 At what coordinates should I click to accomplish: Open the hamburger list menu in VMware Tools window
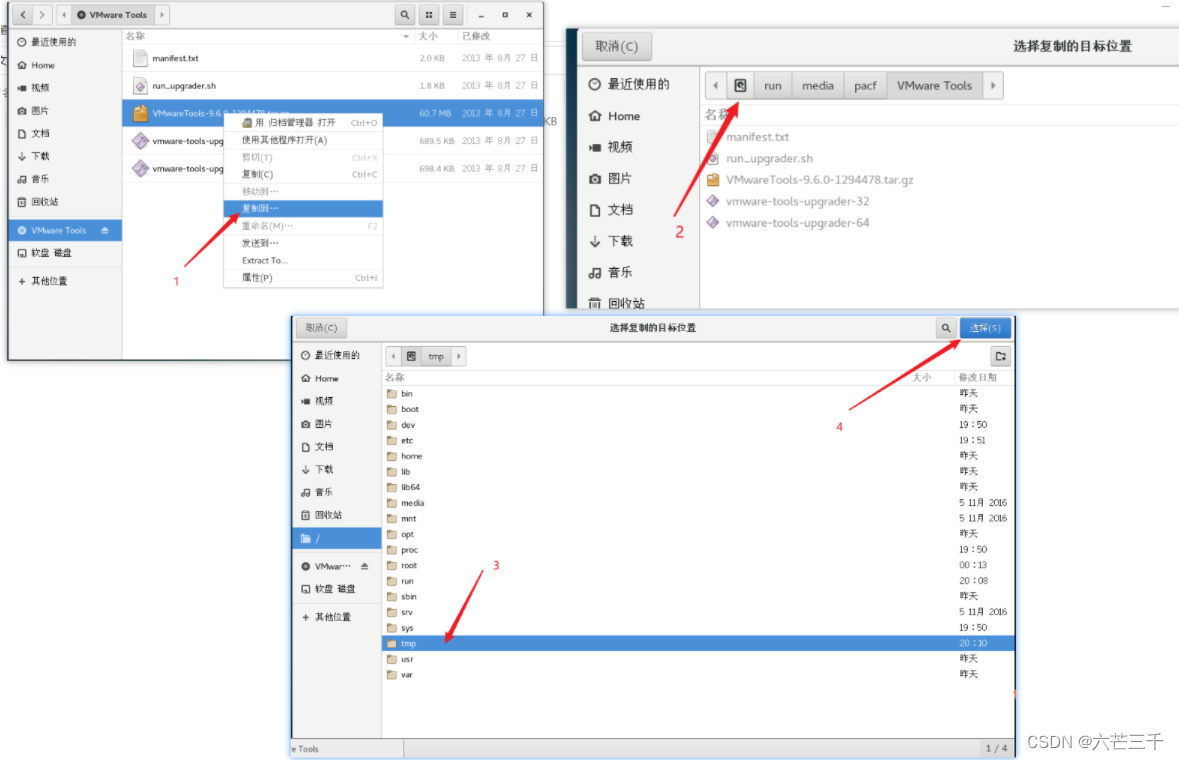pyautogui.click(x=453, y=14)
